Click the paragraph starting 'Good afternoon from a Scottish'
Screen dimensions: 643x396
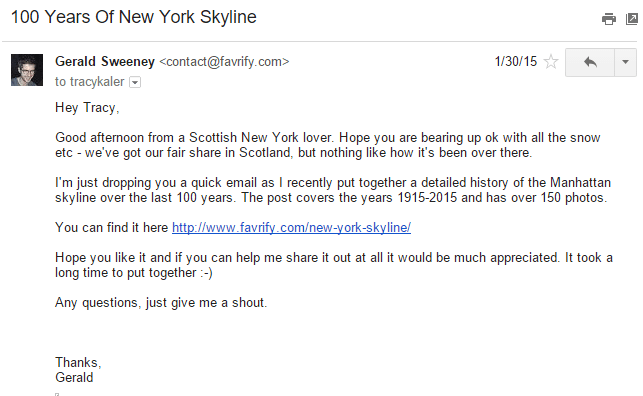pos(328,145)
